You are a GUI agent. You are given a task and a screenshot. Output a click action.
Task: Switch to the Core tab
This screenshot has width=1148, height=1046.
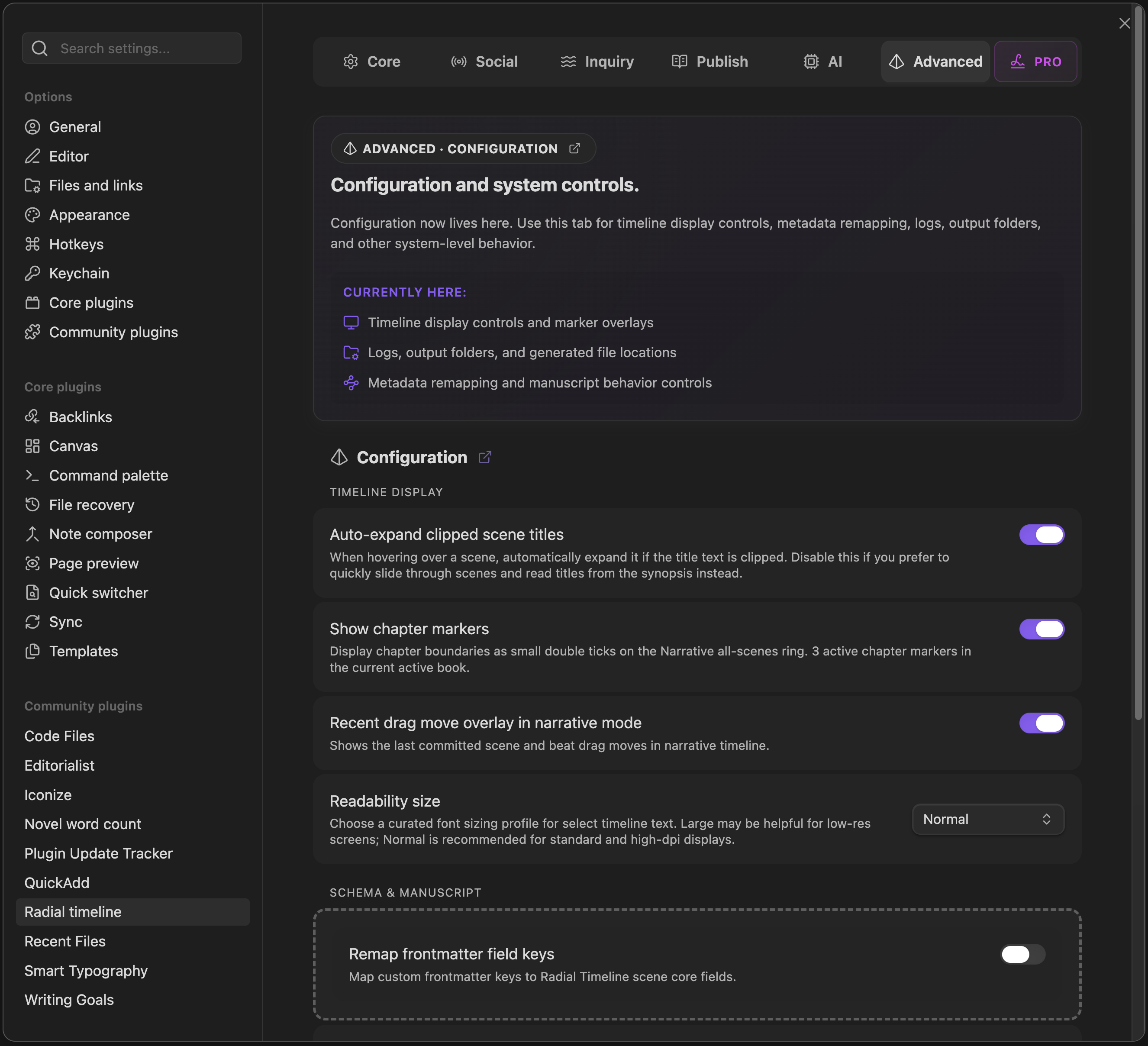coord(371,61)
